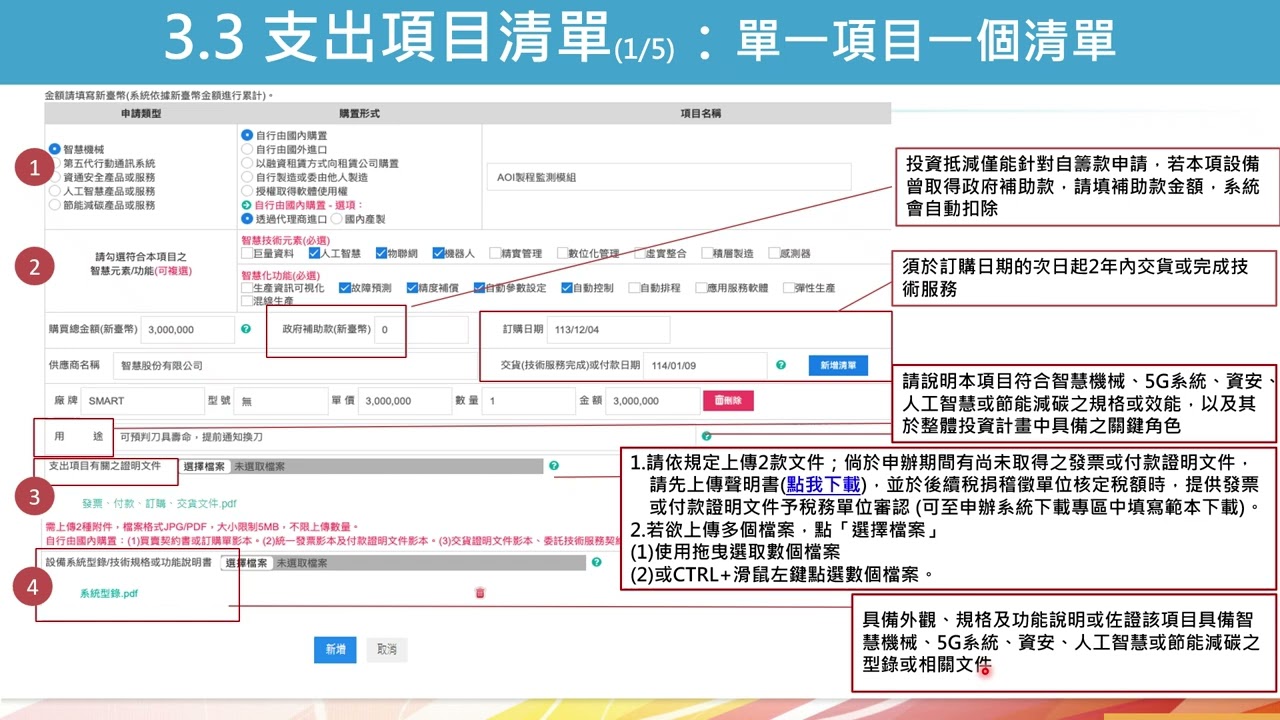
Task: Click the red 刪除 button
Action: (x=728, y=400)
